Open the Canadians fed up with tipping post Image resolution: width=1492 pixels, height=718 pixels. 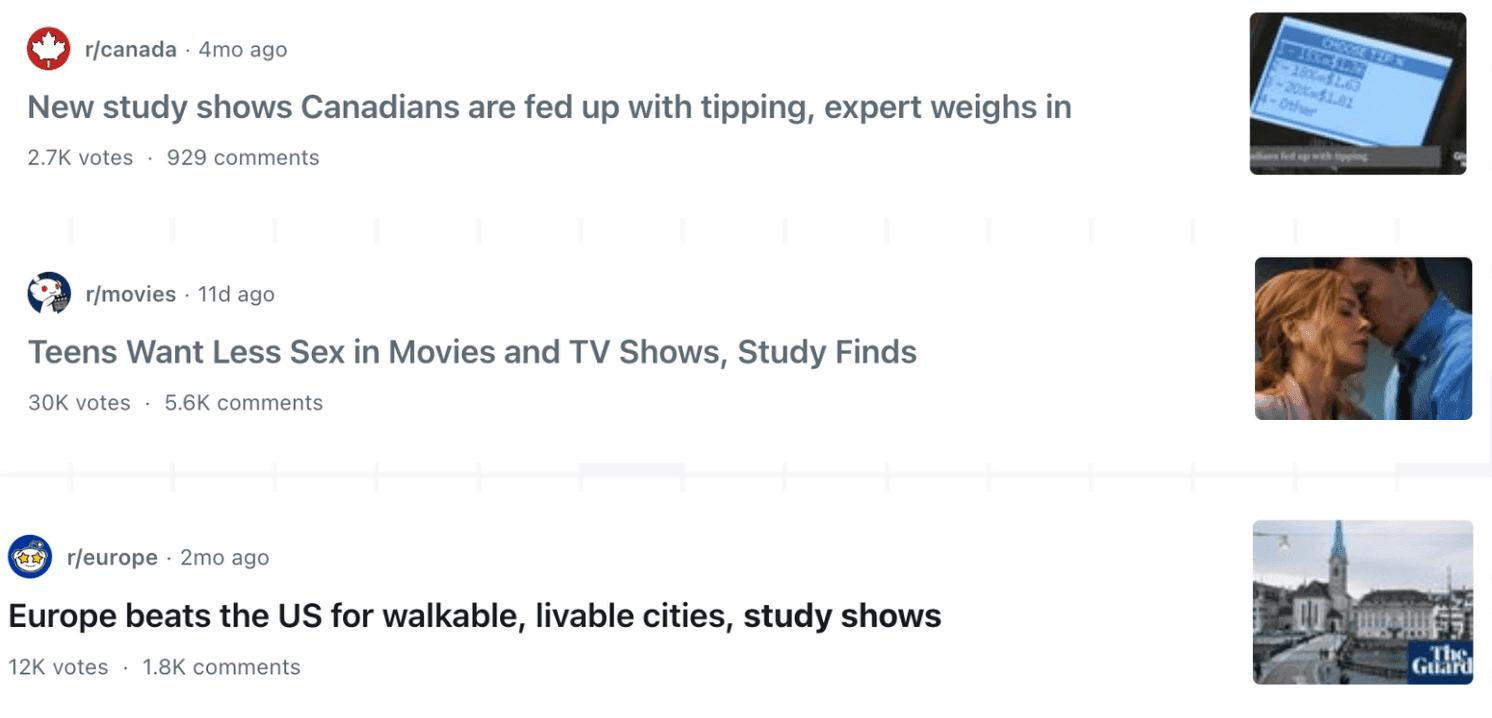549,107
